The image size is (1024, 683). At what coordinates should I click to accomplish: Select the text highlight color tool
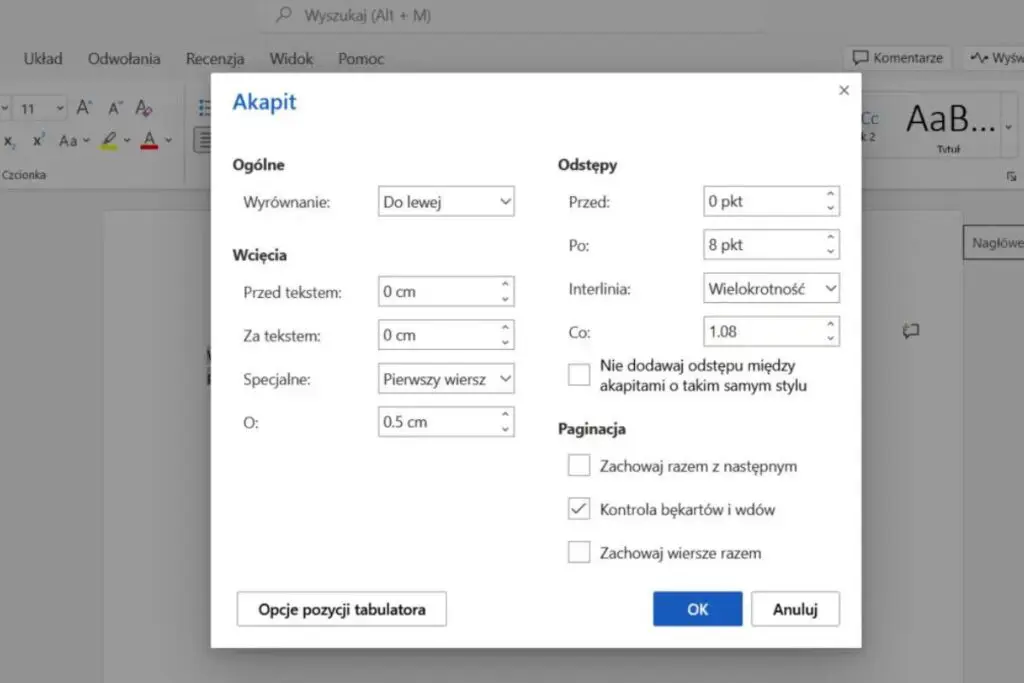click(x=110, y=140)
